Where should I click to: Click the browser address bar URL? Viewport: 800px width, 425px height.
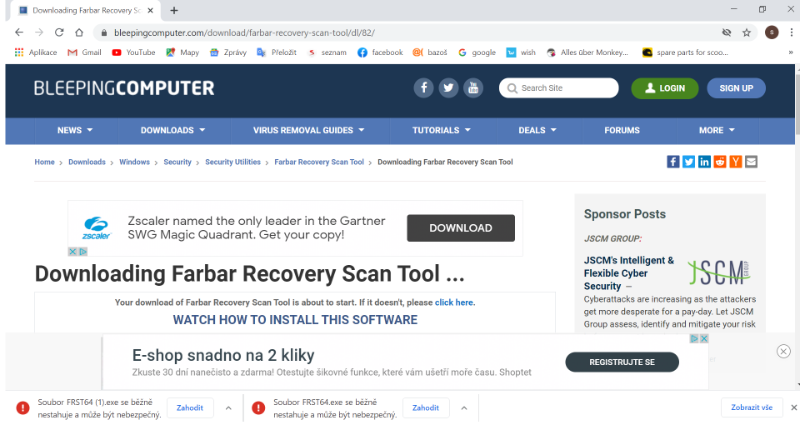(x=244, y=33)
